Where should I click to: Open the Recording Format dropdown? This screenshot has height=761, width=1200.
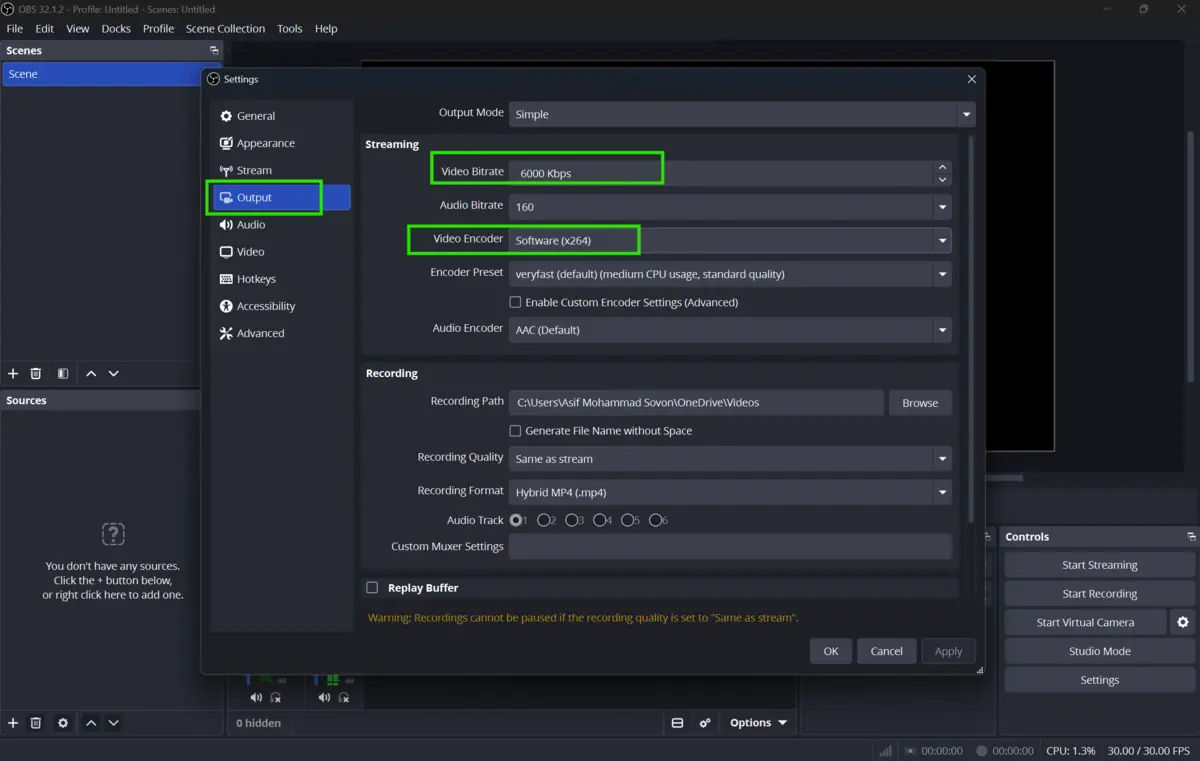730,492
